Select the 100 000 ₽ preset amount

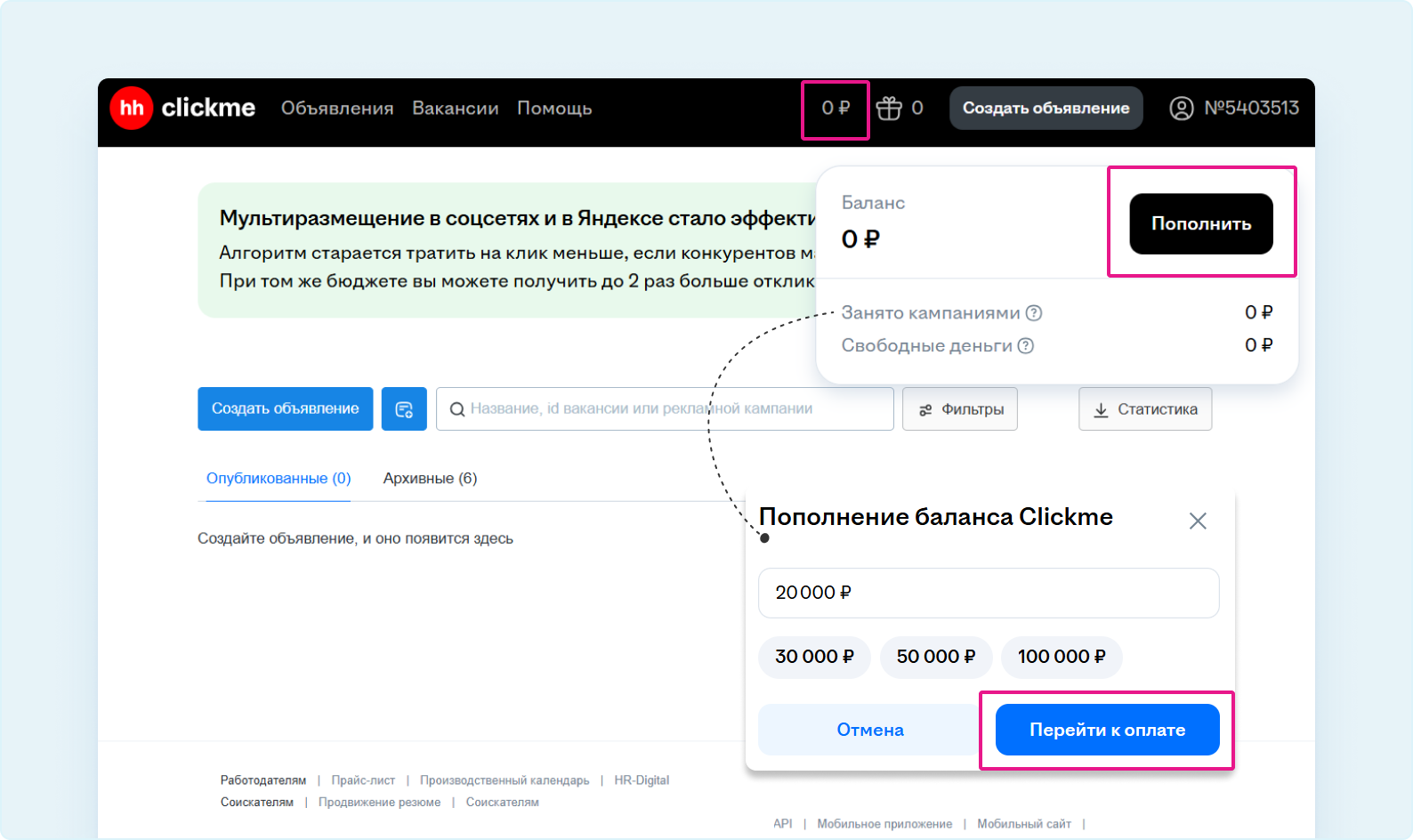pos(1062,657)
